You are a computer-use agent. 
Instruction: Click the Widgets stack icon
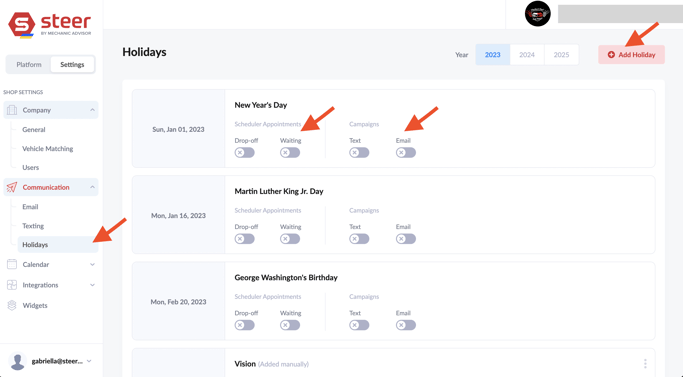coord(12,306)
